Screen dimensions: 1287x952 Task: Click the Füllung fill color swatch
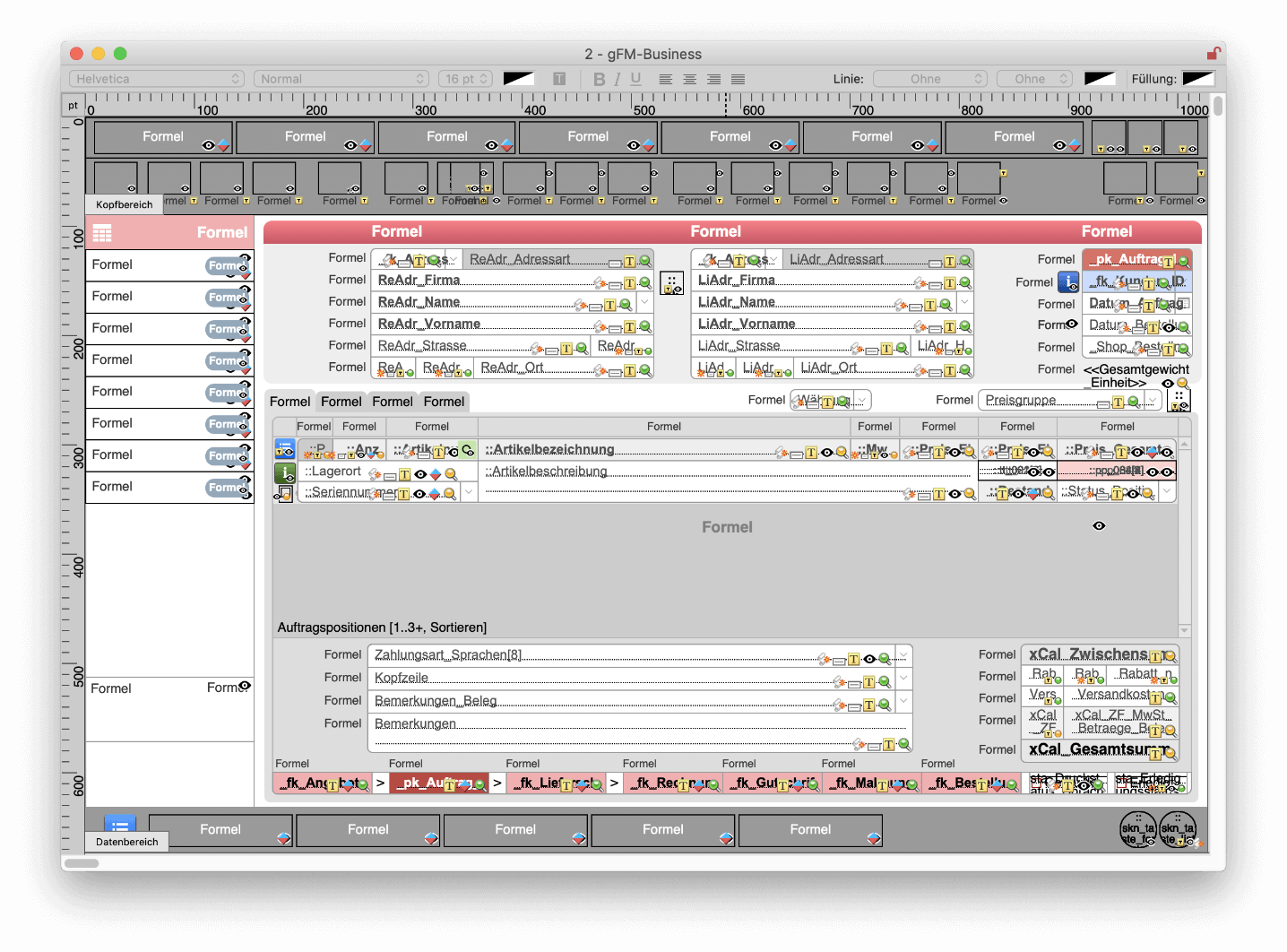point(1197,79)
